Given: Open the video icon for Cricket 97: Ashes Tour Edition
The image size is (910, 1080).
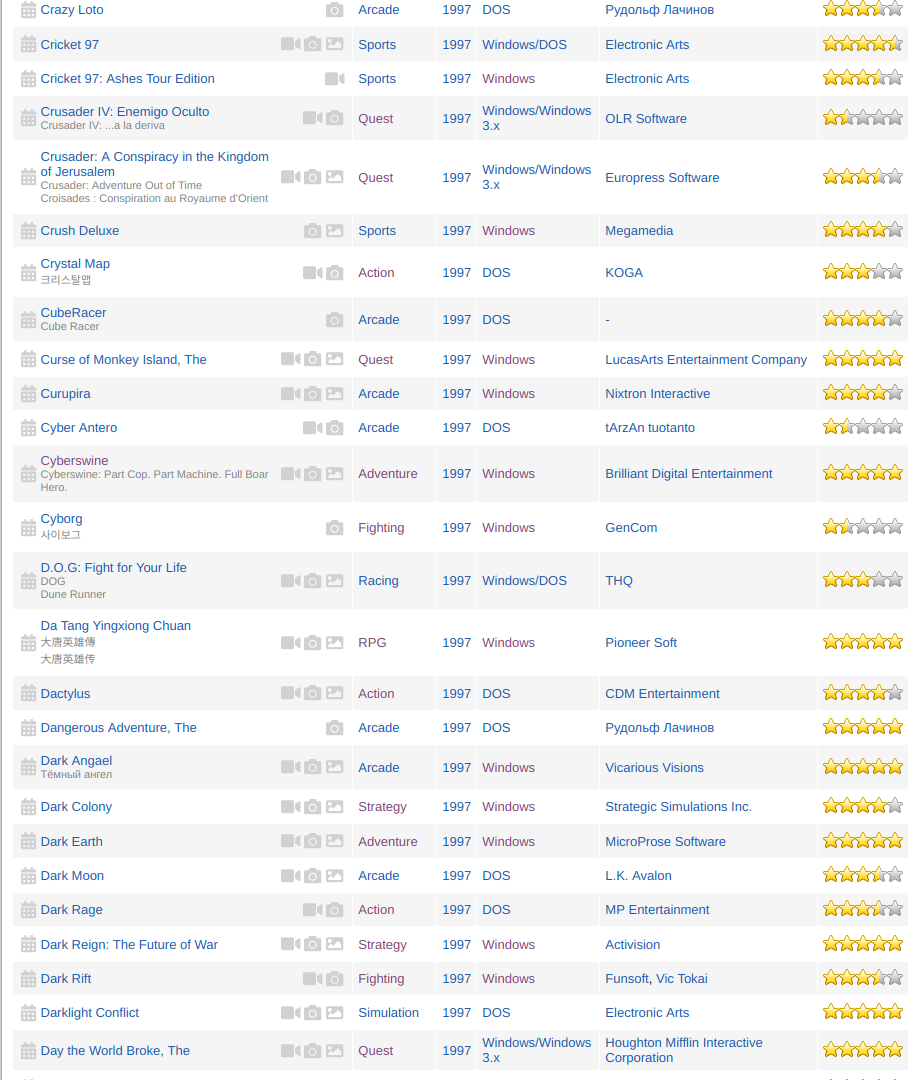Looking at the screenshot, I should (334, 79).
